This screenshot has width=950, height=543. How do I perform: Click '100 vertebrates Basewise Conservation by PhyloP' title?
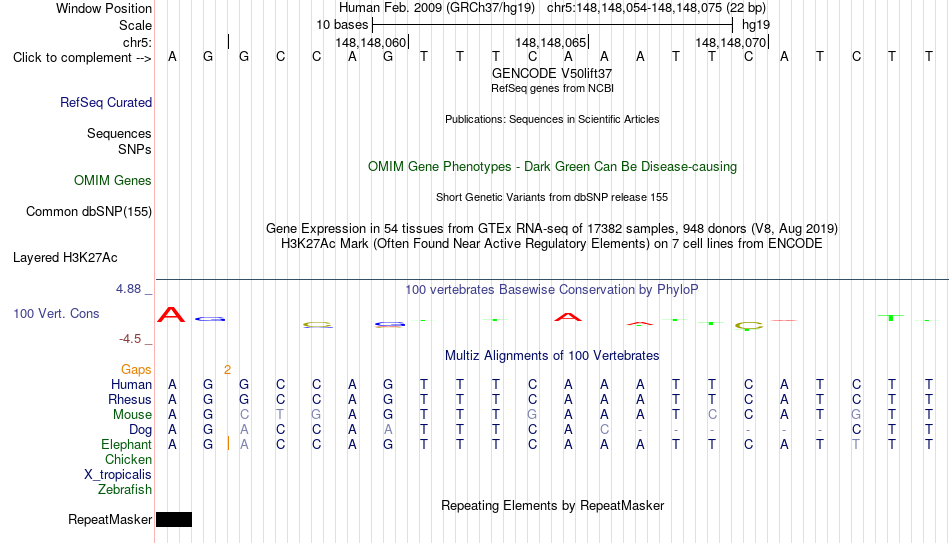pyautogui.click(x=552, y=290)
